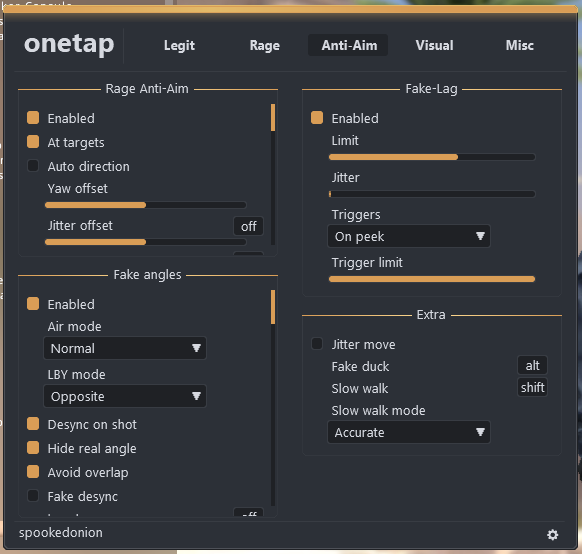Adjust the Fake-Lag Limit slider
Screen dimensions: 582x554
click(x=432, y=157)
